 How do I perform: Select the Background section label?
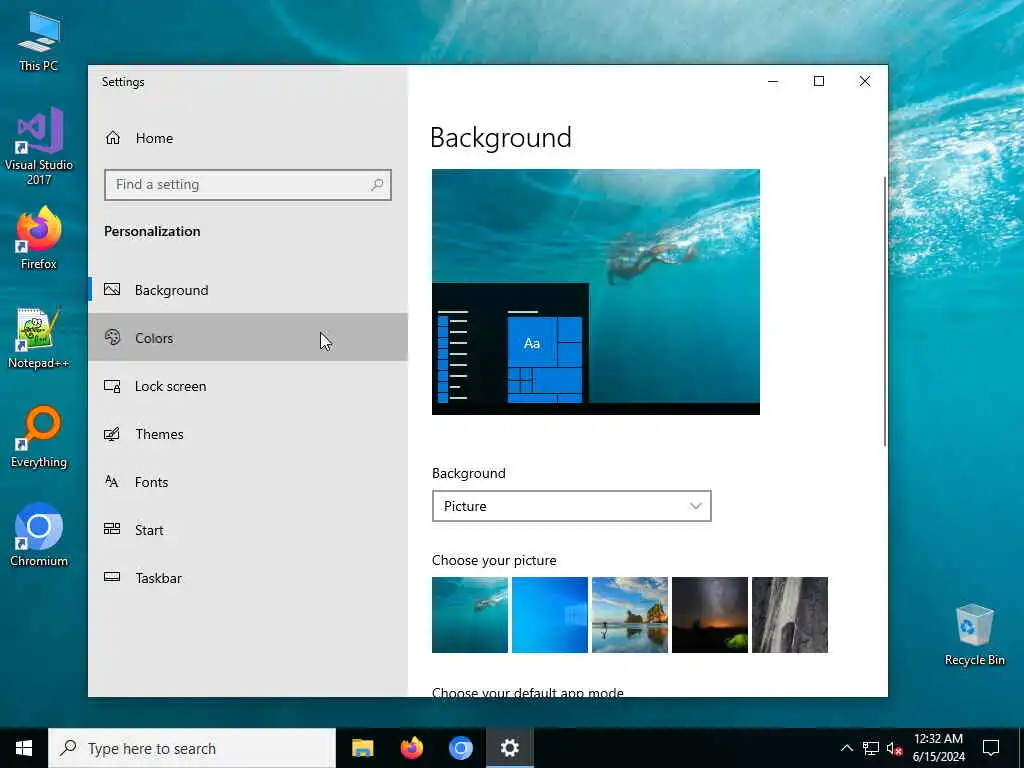171,290
